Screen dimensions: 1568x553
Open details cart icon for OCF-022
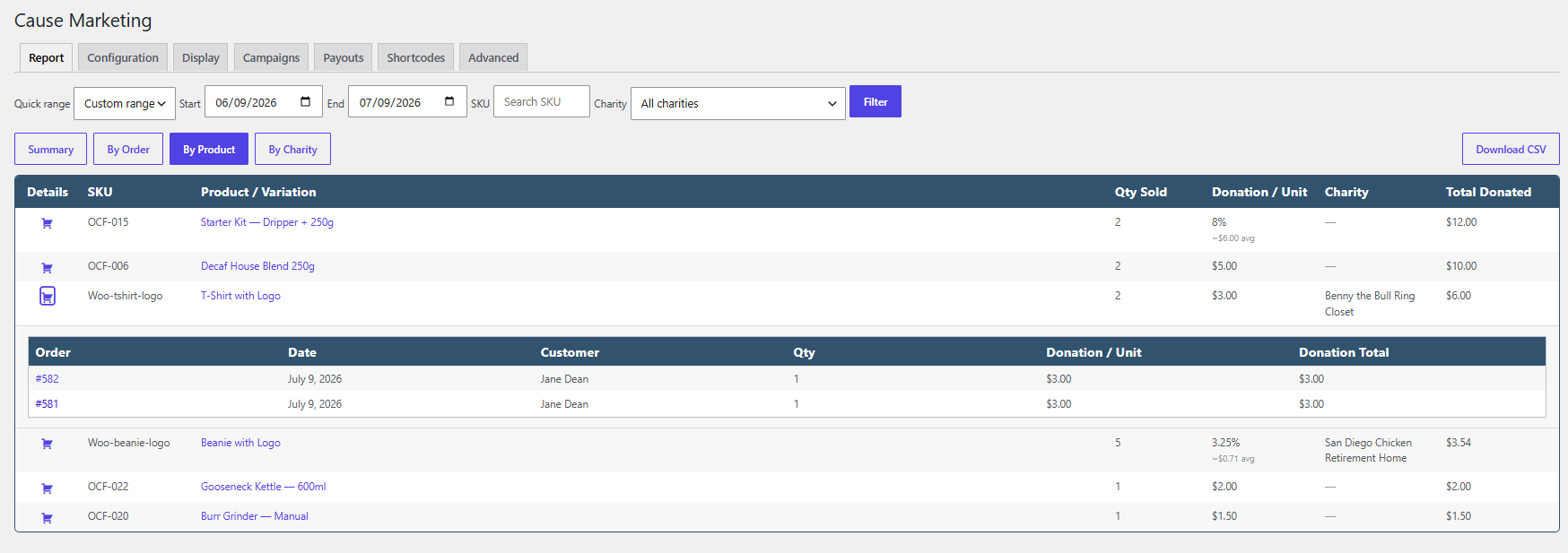(x=47, y=488)
